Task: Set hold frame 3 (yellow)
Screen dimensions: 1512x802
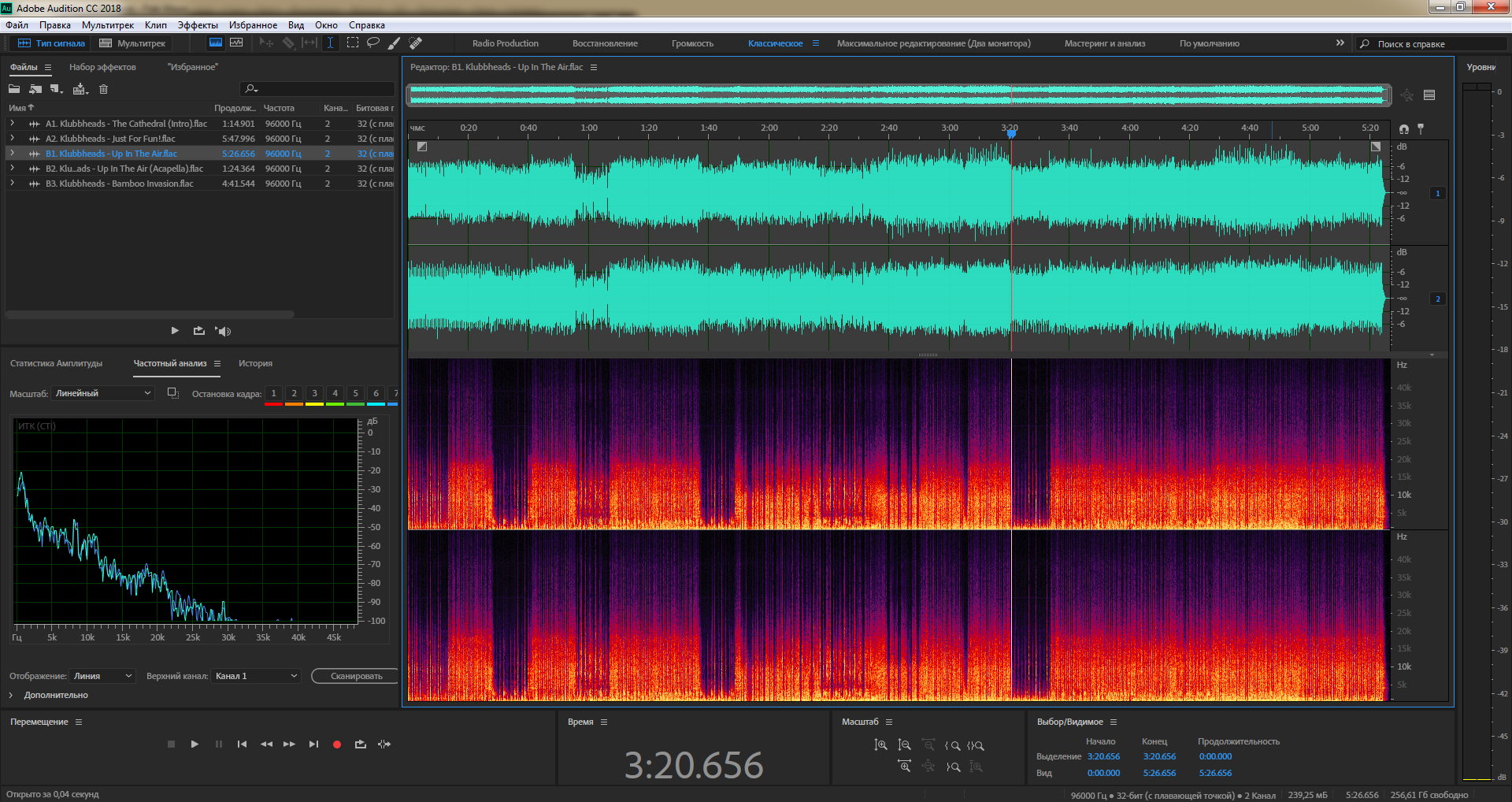Action: pos(314,394)
